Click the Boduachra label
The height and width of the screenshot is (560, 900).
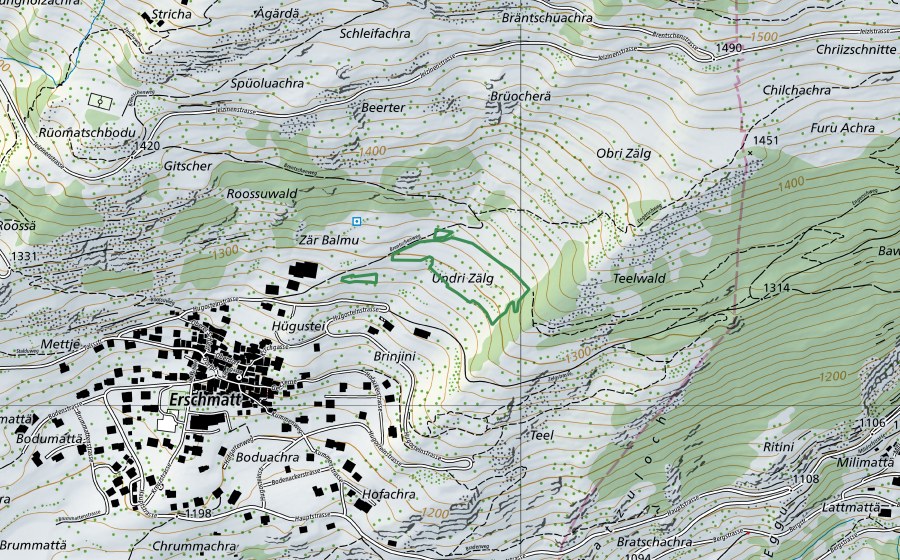[x=267, y=457]
